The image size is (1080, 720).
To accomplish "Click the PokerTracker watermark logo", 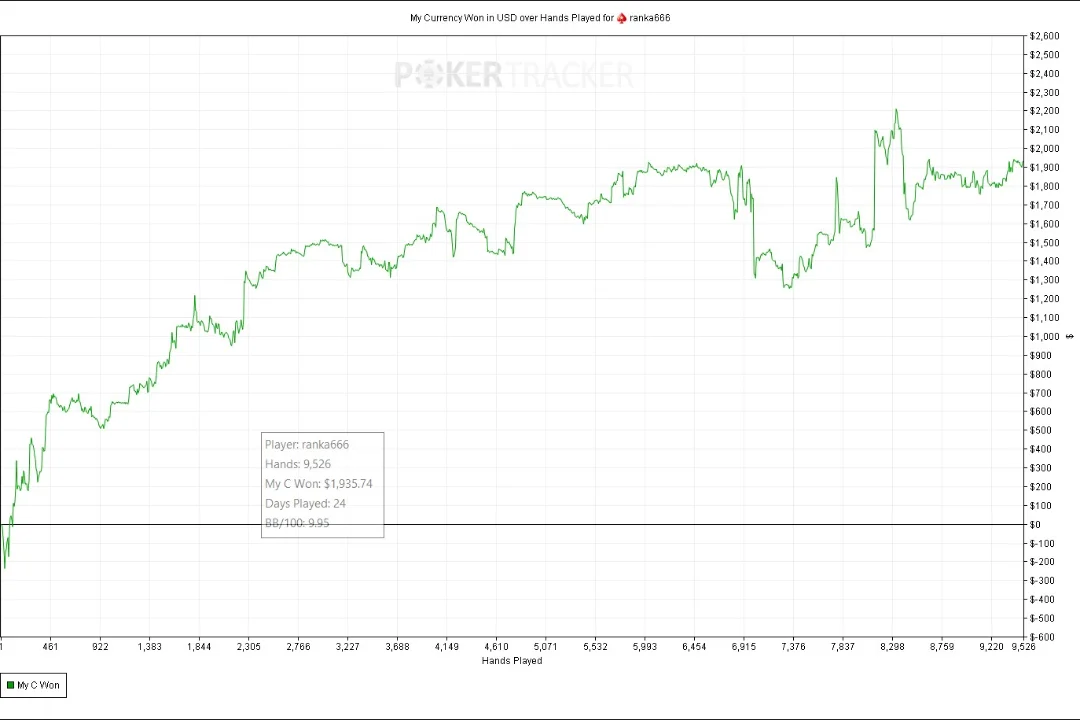I will [x=513, y=75].
